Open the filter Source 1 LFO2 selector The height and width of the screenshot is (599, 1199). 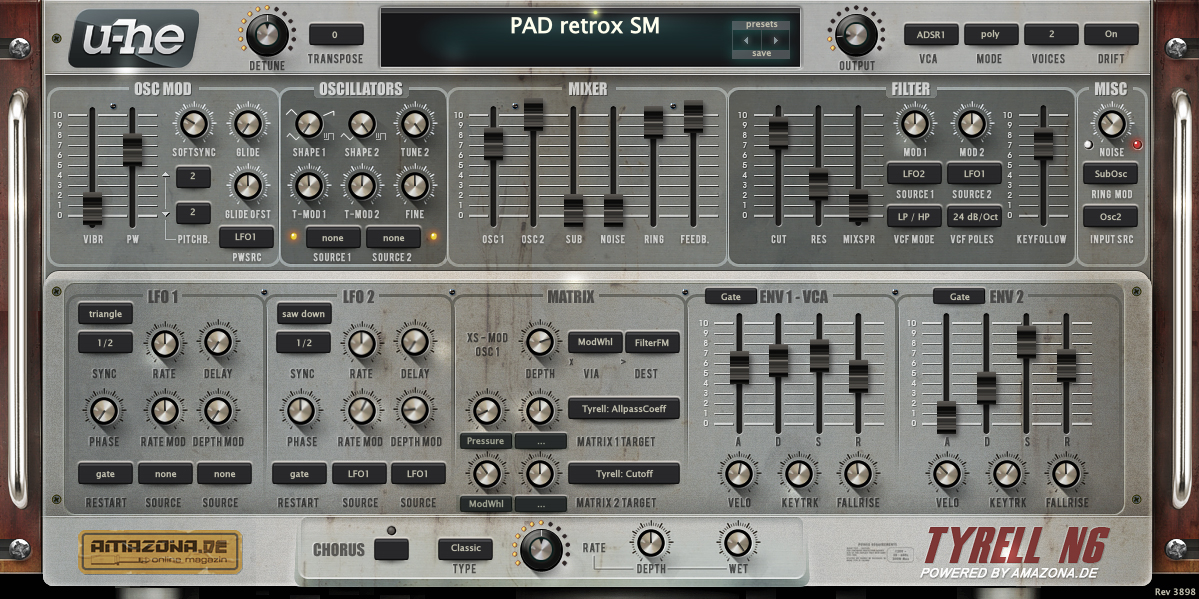pyautogui.click(x=915, y=174)
